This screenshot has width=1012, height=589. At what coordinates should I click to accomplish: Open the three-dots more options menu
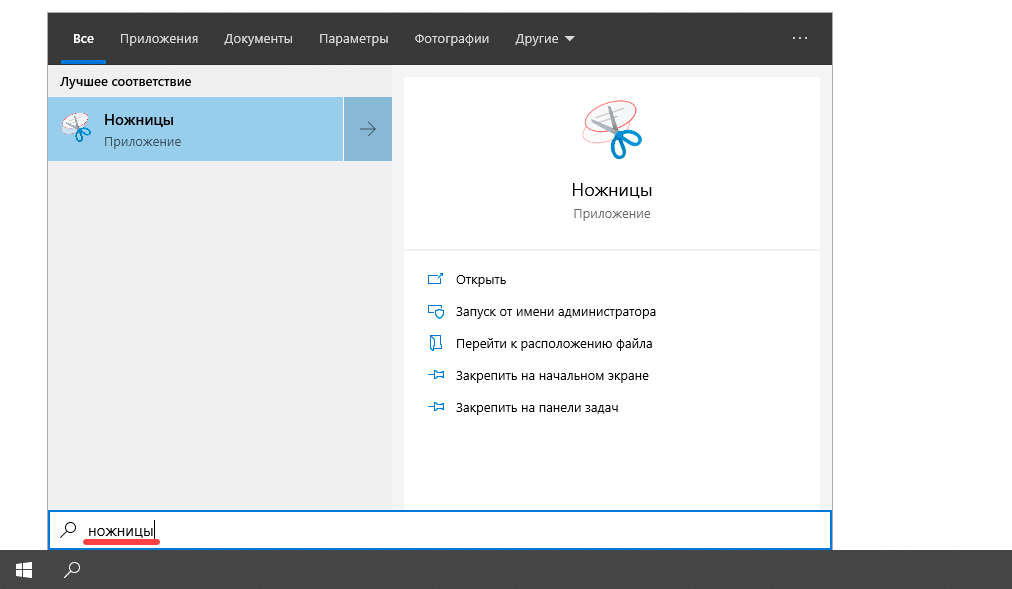point(799,38)
